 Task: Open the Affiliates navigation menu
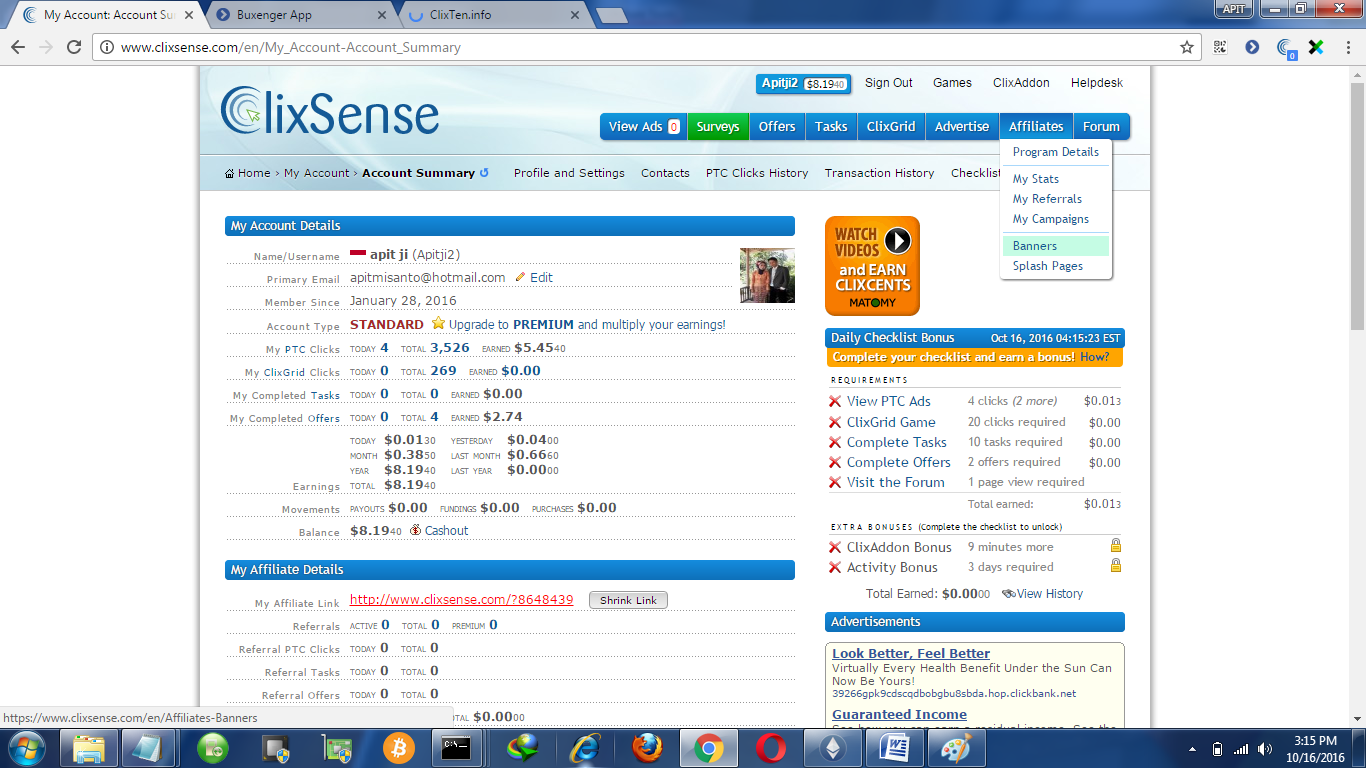click(1036, 127)
